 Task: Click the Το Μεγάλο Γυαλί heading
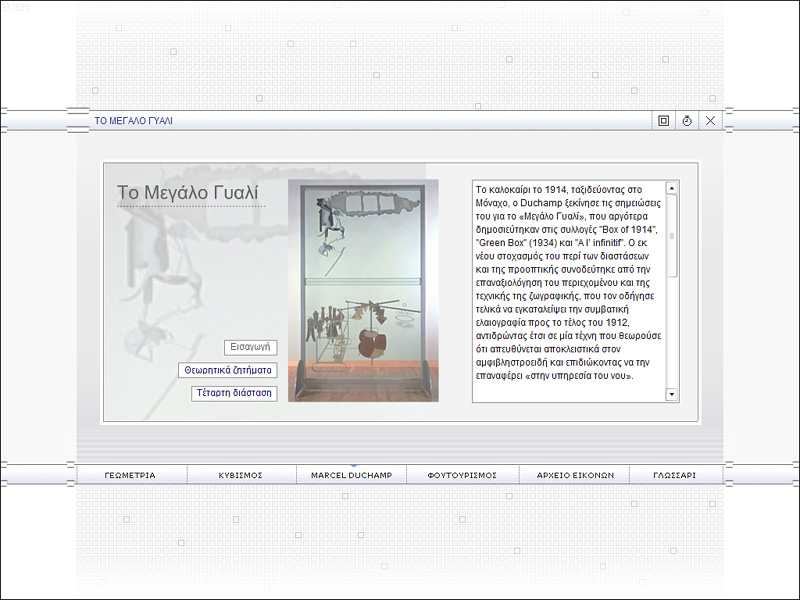pos(188,192)
